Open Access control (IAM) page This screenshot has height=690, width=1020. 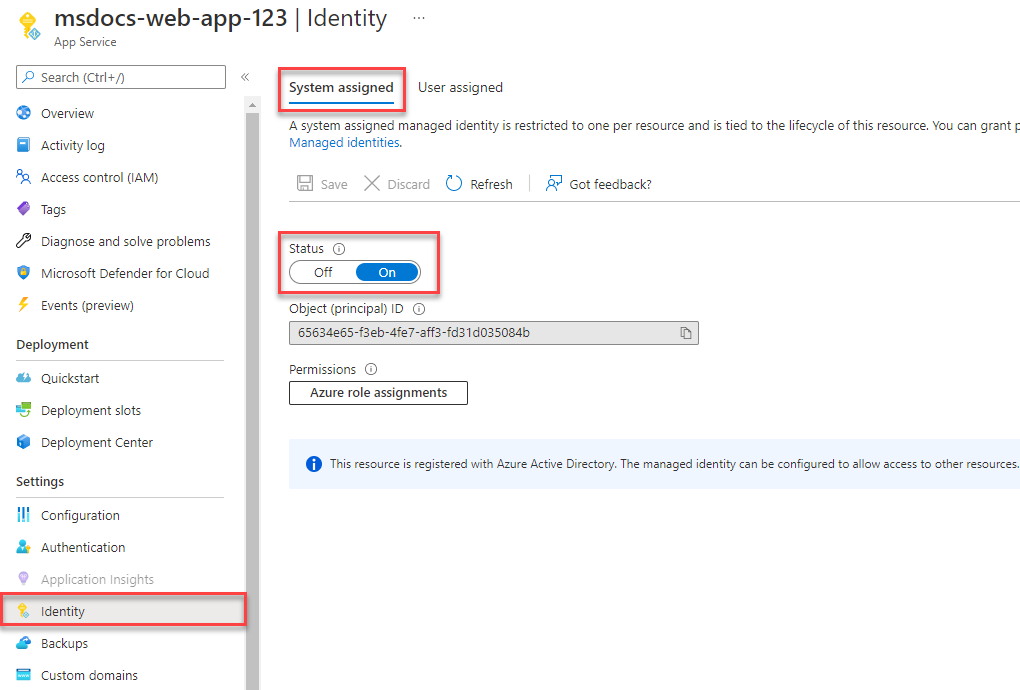click(87, 178)
